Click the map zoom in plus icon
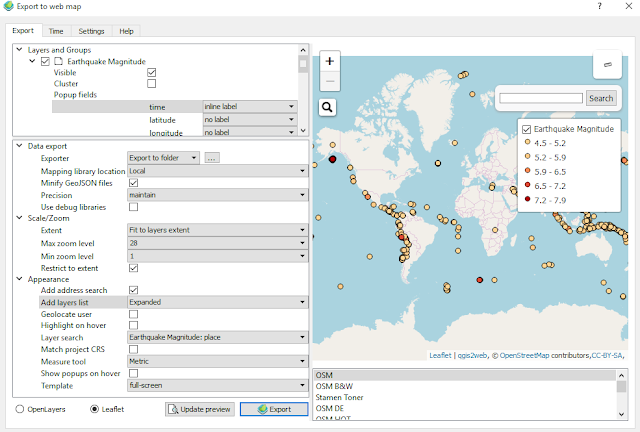The image size is (640, 432). pyautogui.click(x=330, y=61)
